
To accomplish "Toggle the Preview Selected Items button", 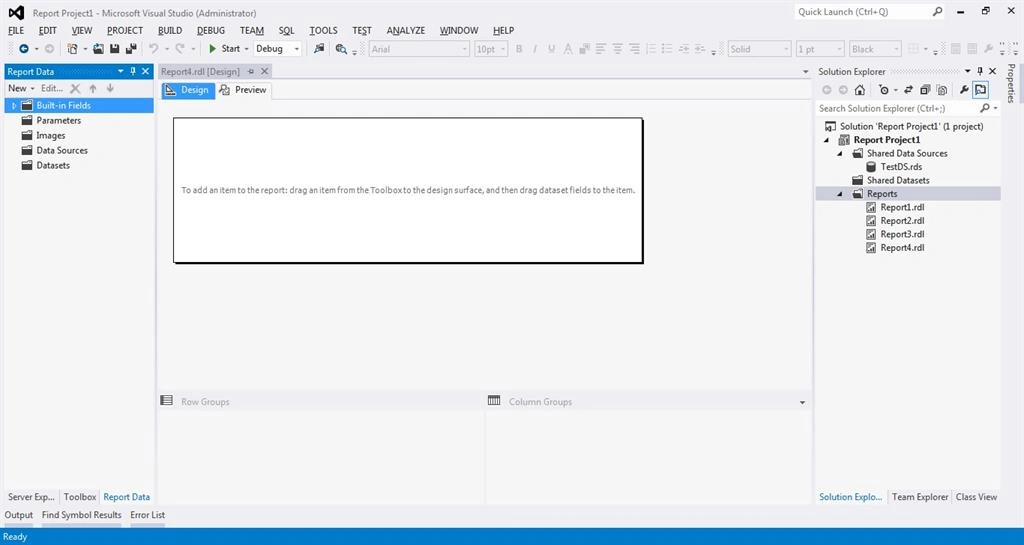I will 980,90.
